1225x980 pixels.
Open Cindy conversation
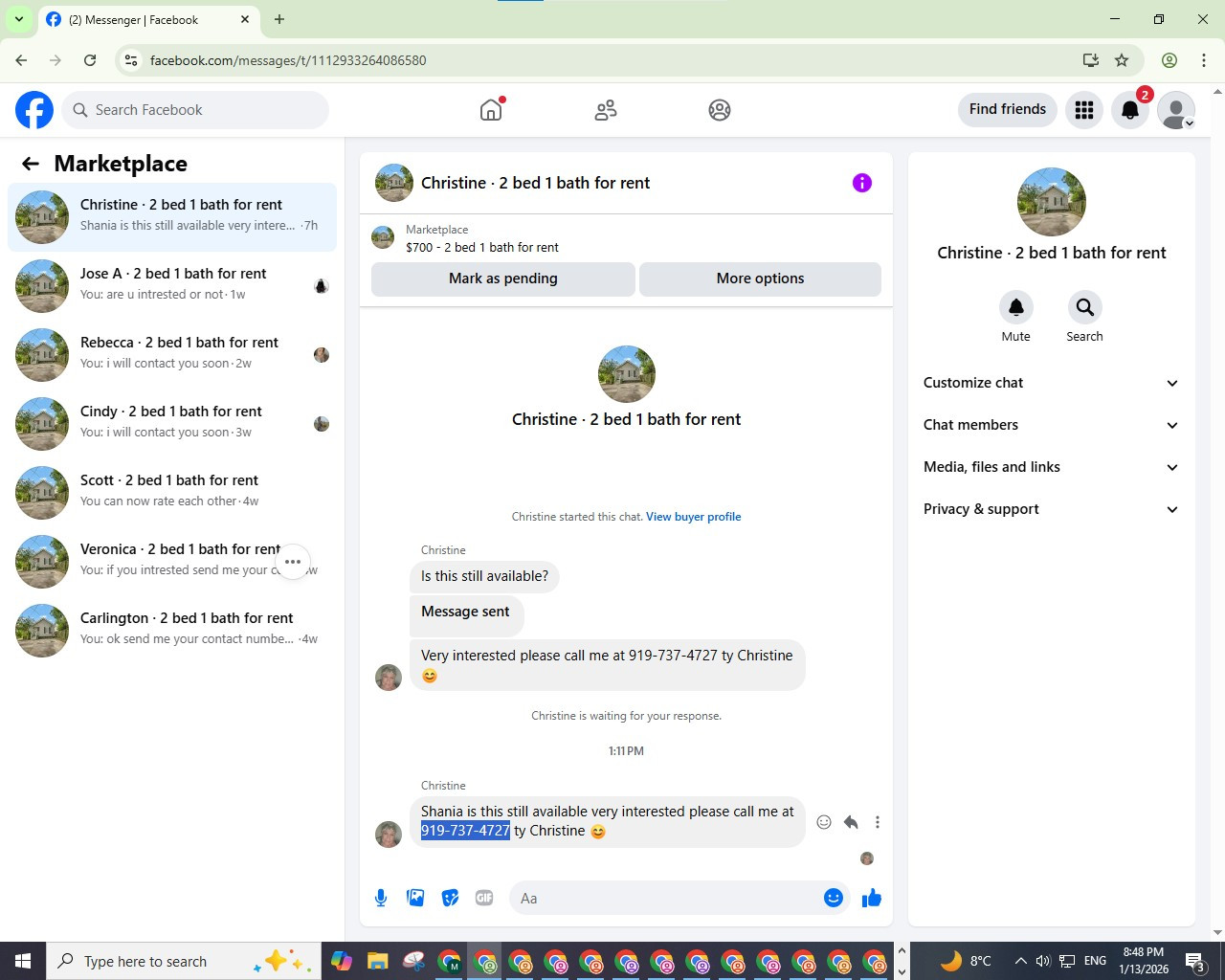172,423
